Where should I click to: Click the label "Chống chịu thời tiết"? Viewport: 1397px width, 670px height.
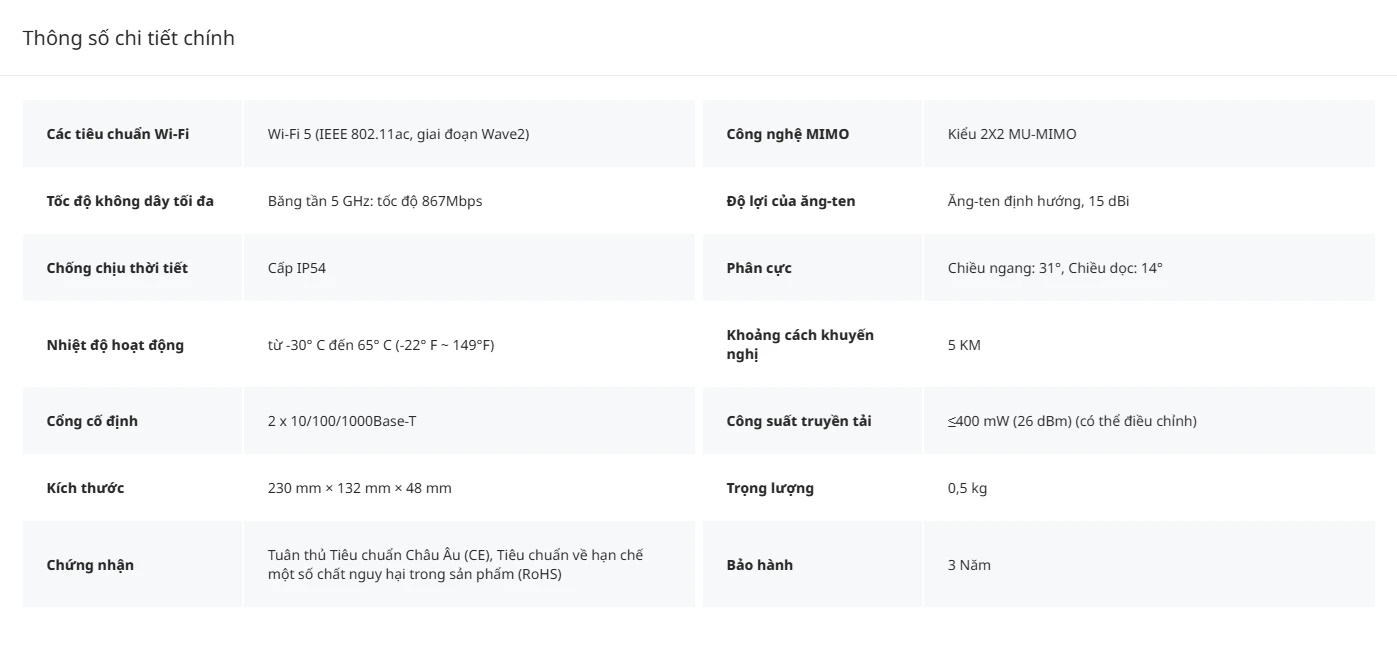117,268
